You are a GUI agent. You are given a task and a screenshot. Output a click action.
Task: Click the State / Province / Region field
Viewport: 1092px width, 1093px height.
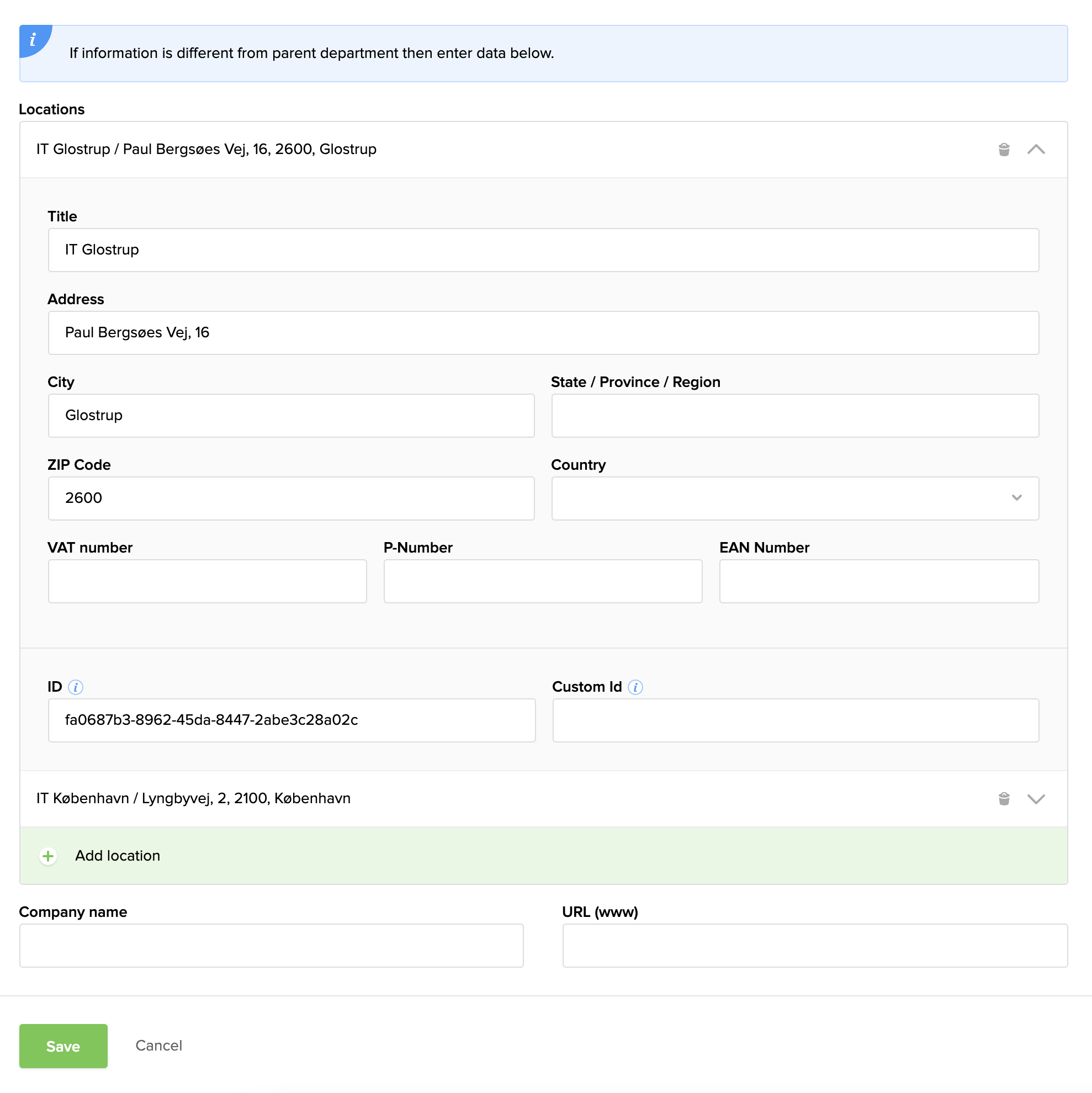pyautogui.click(x=794, y=415)
